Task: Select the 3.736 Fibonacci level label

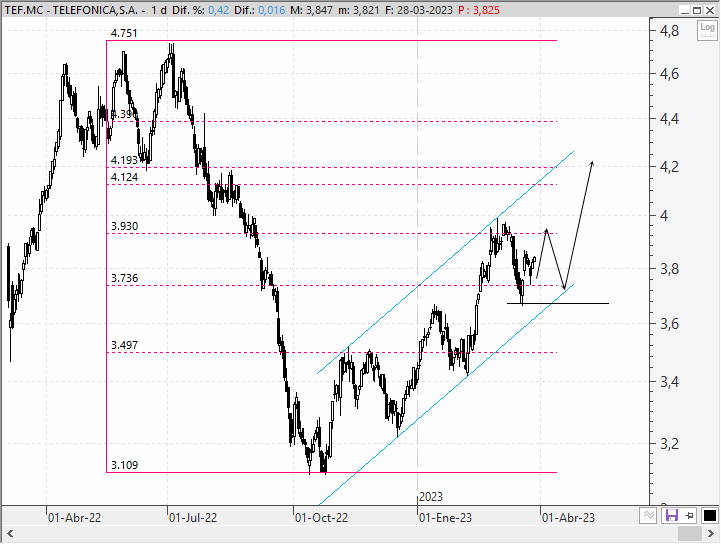Action: [124, 278]
